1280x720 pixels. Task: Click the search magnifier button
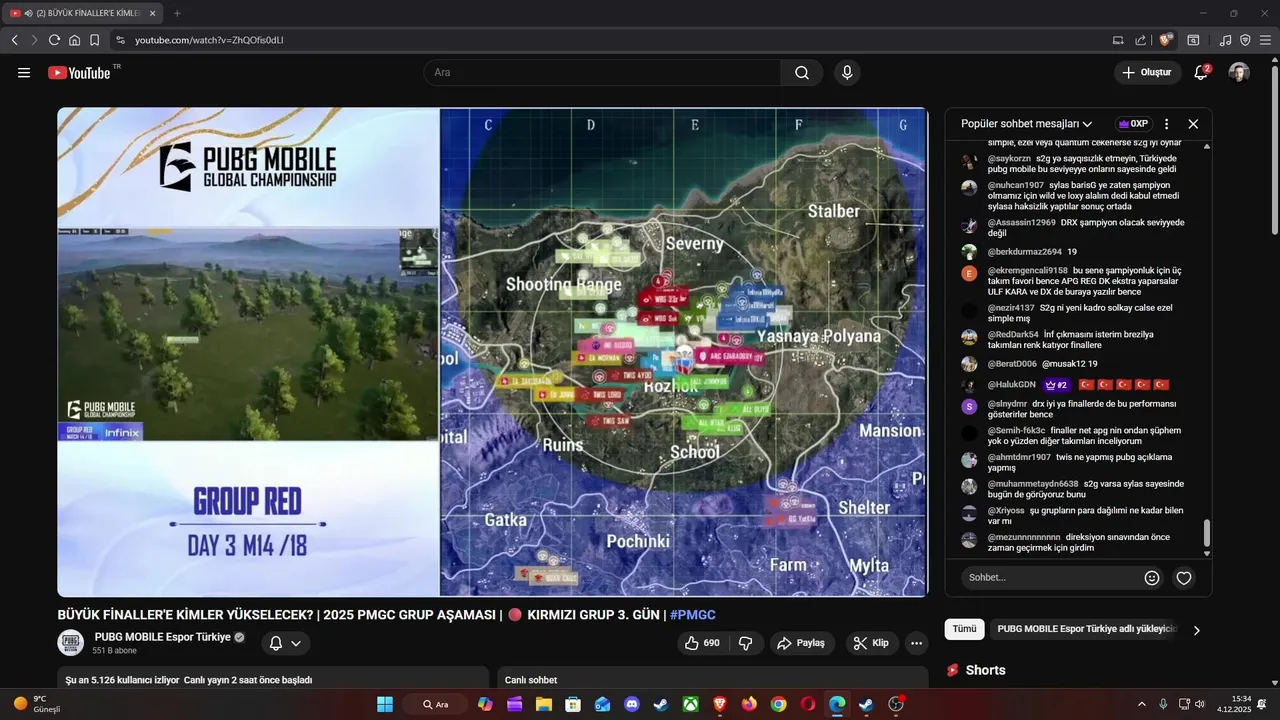[x=802, y=72]
